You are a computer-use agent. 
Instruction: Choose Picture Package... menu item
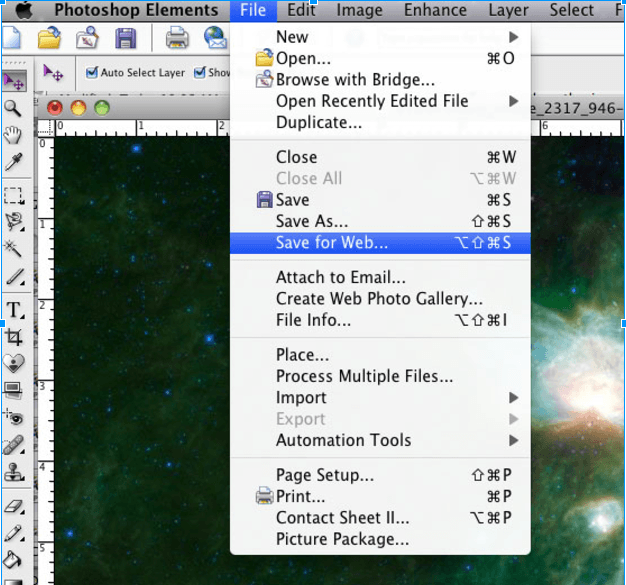380,539
